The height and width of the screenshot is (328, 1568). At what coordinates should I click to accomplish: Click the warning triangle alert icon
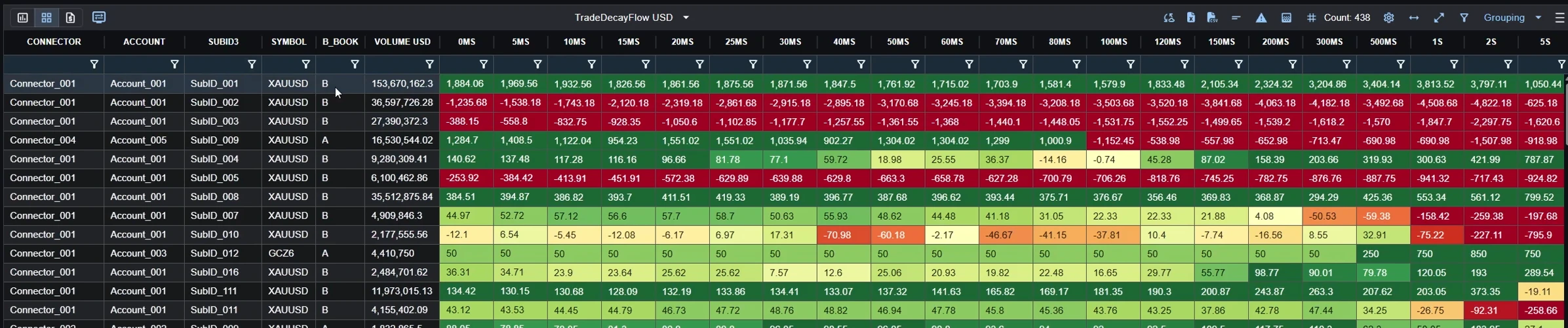tap(1261, 18)
